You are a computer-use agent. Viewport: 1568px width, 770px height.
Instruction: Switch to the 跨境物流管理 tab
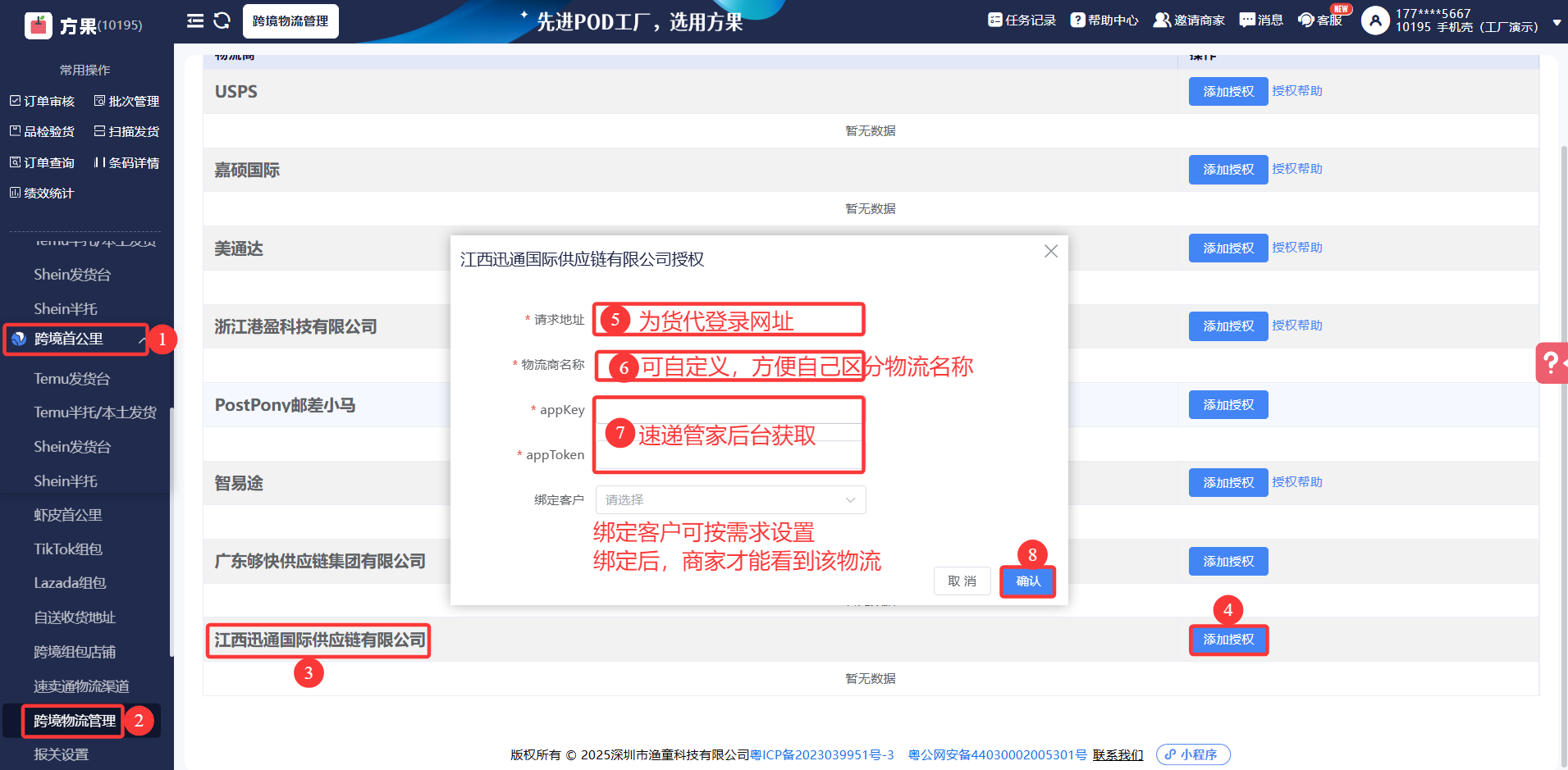(x=290, y=21)
